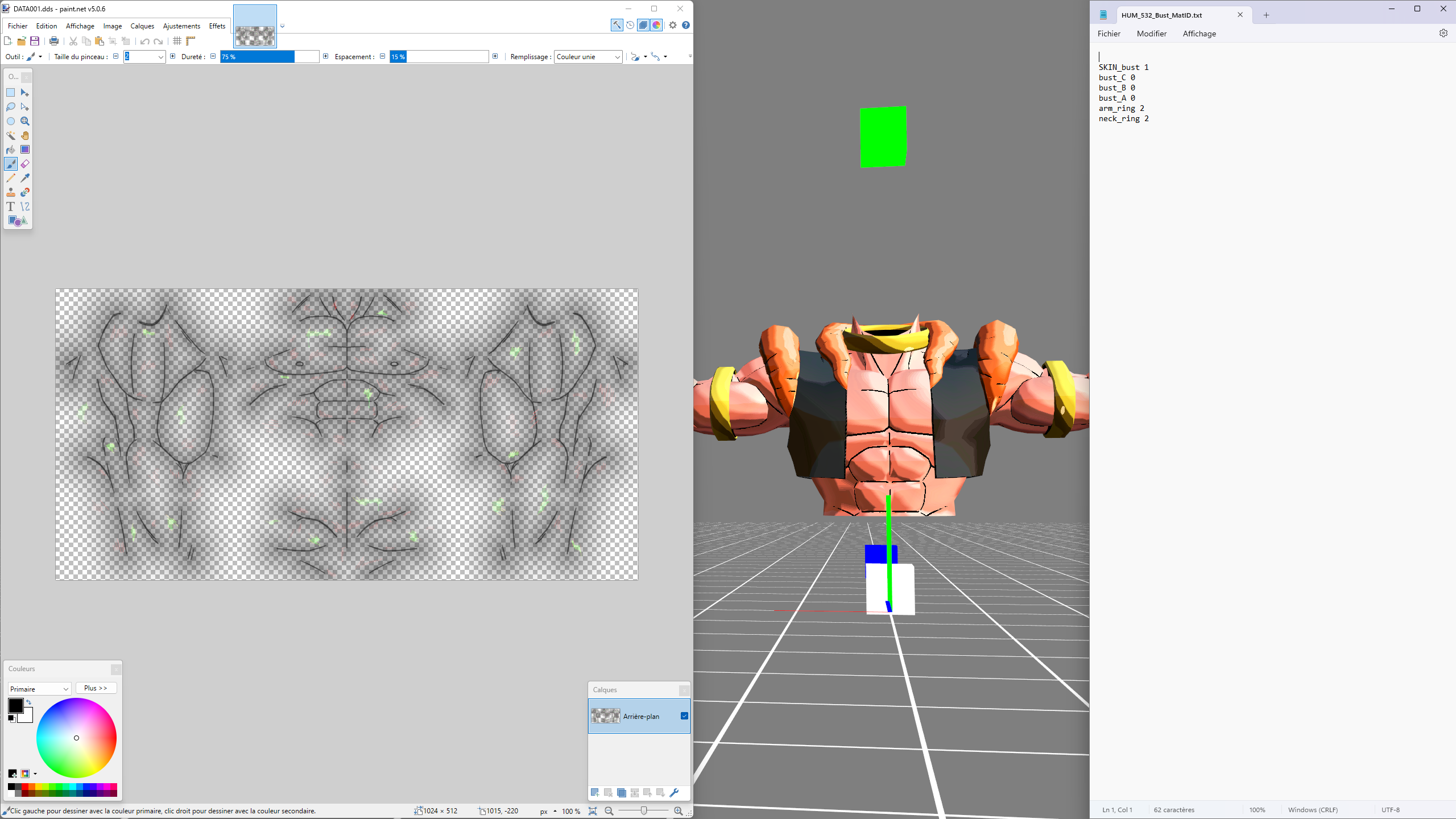Select the Paint Bucket tool
Image resolution: width=1456 pixels, height=819 pixels.
tap(11, 150)
